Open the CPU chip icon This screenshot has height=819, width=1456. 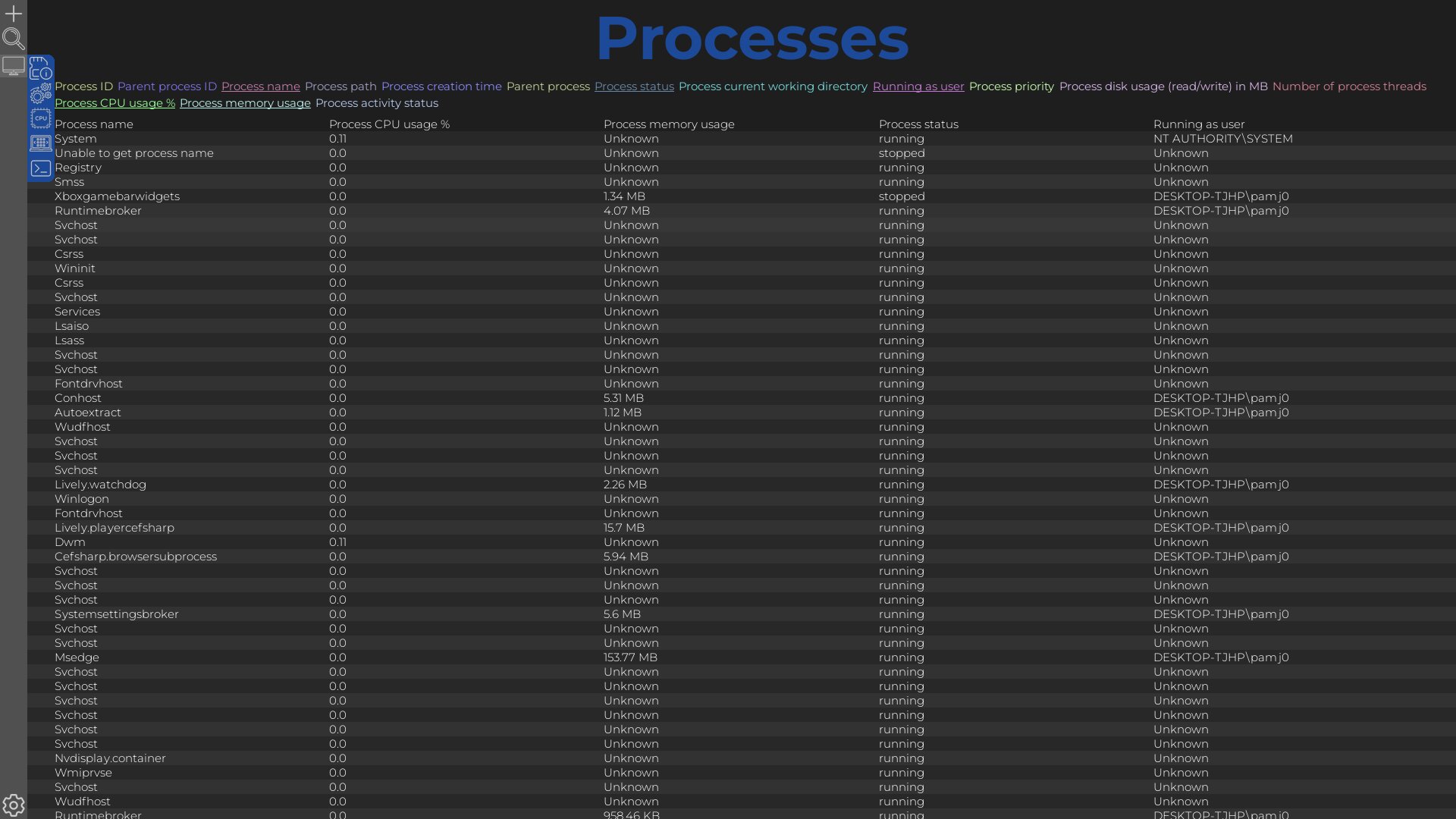click(x=41, y=118)
